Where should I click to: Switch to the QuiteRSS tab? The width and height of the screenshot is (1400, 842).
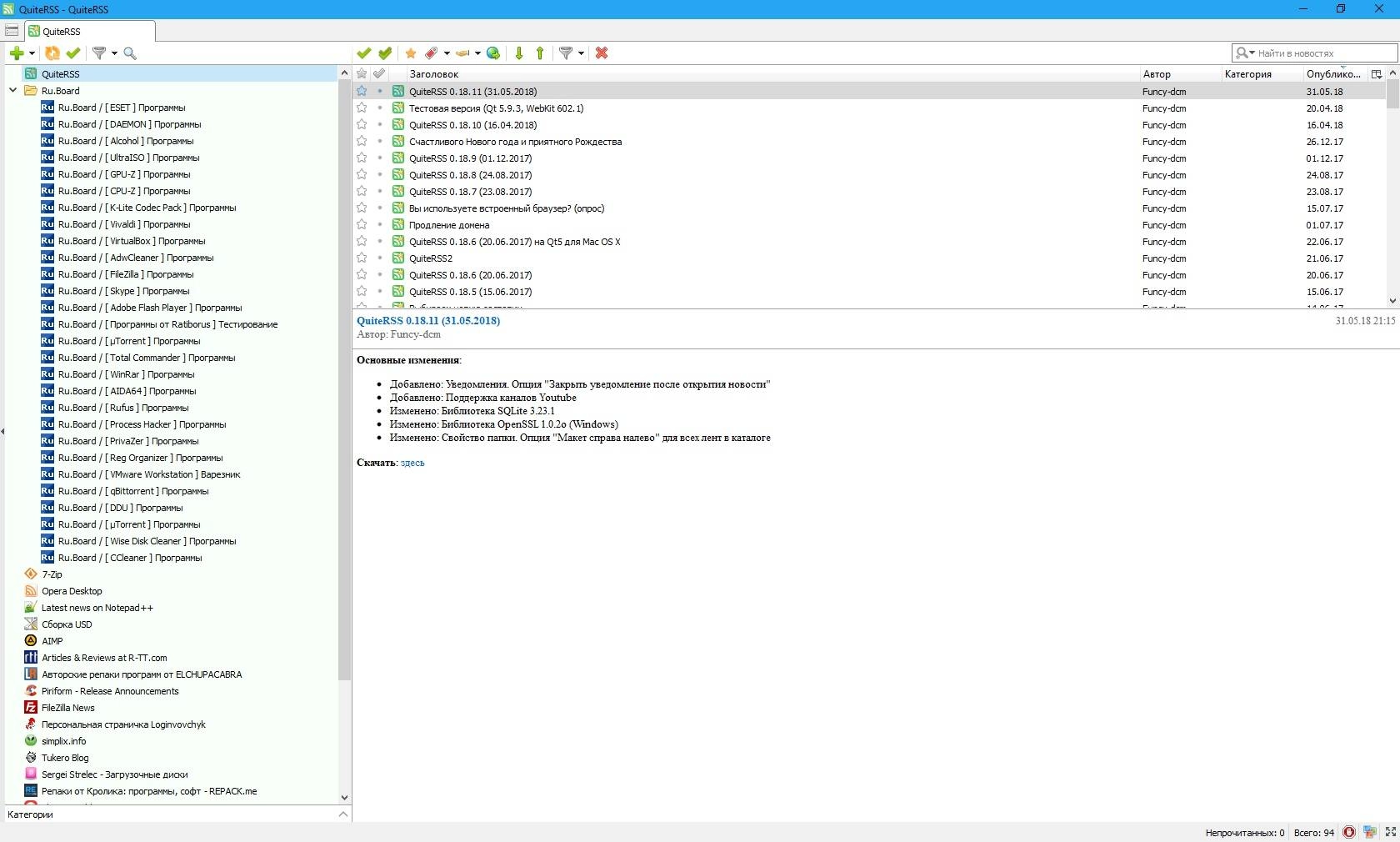(x=89, y=31)
